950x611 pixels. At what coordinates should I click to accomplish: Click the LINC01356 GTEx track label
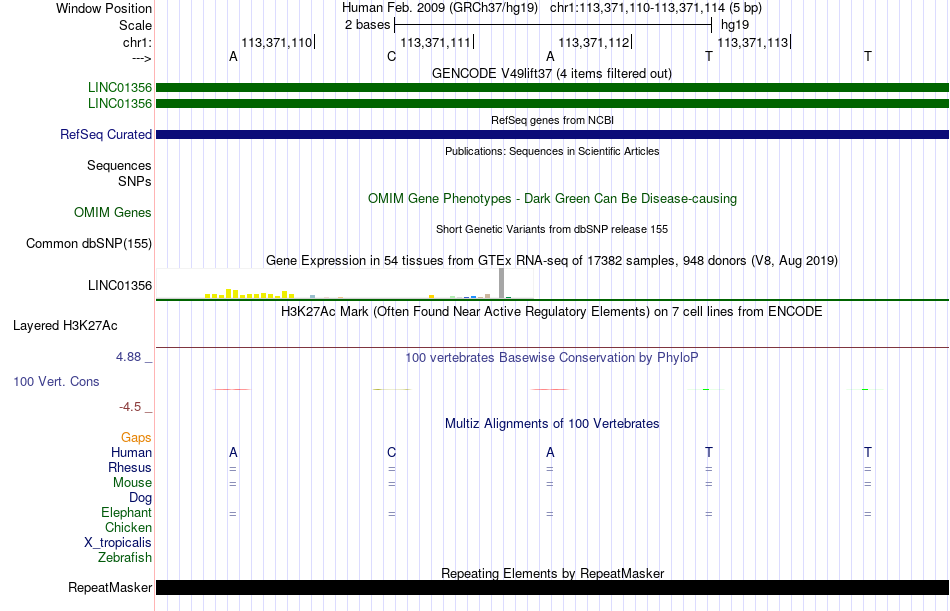(x=119, y=285)
